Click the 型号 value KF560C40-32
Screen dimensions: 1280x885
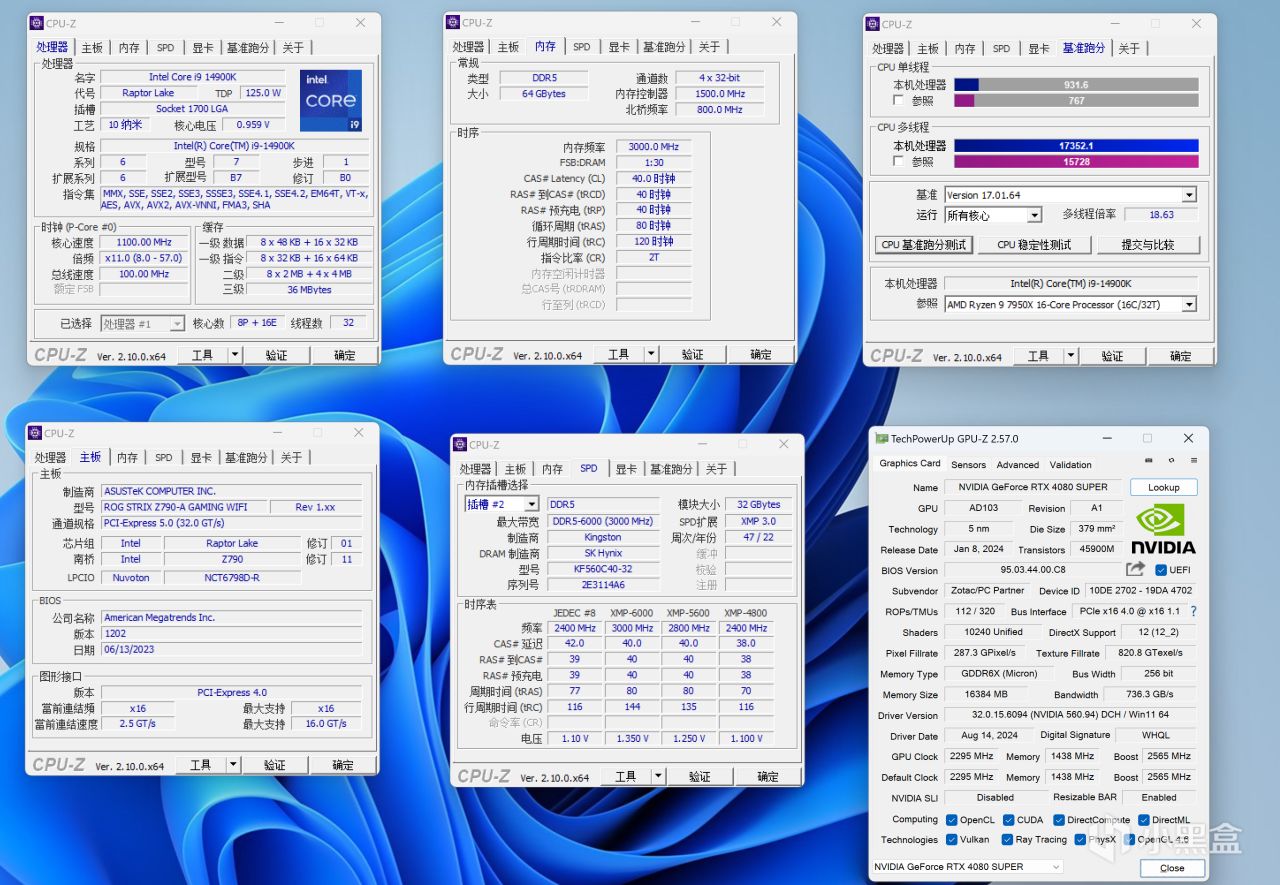tap(602, 569)
